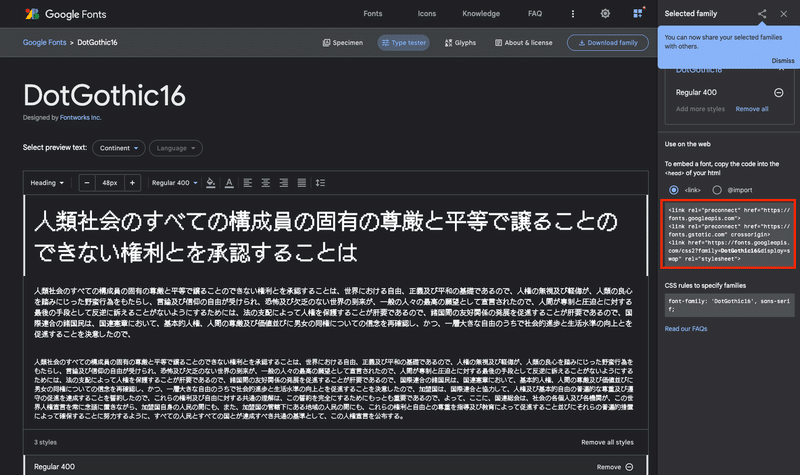This screenshot has width=800, height=475.
Task: Open the Fontworks Inc. designer link
Action: click(81, 117)
